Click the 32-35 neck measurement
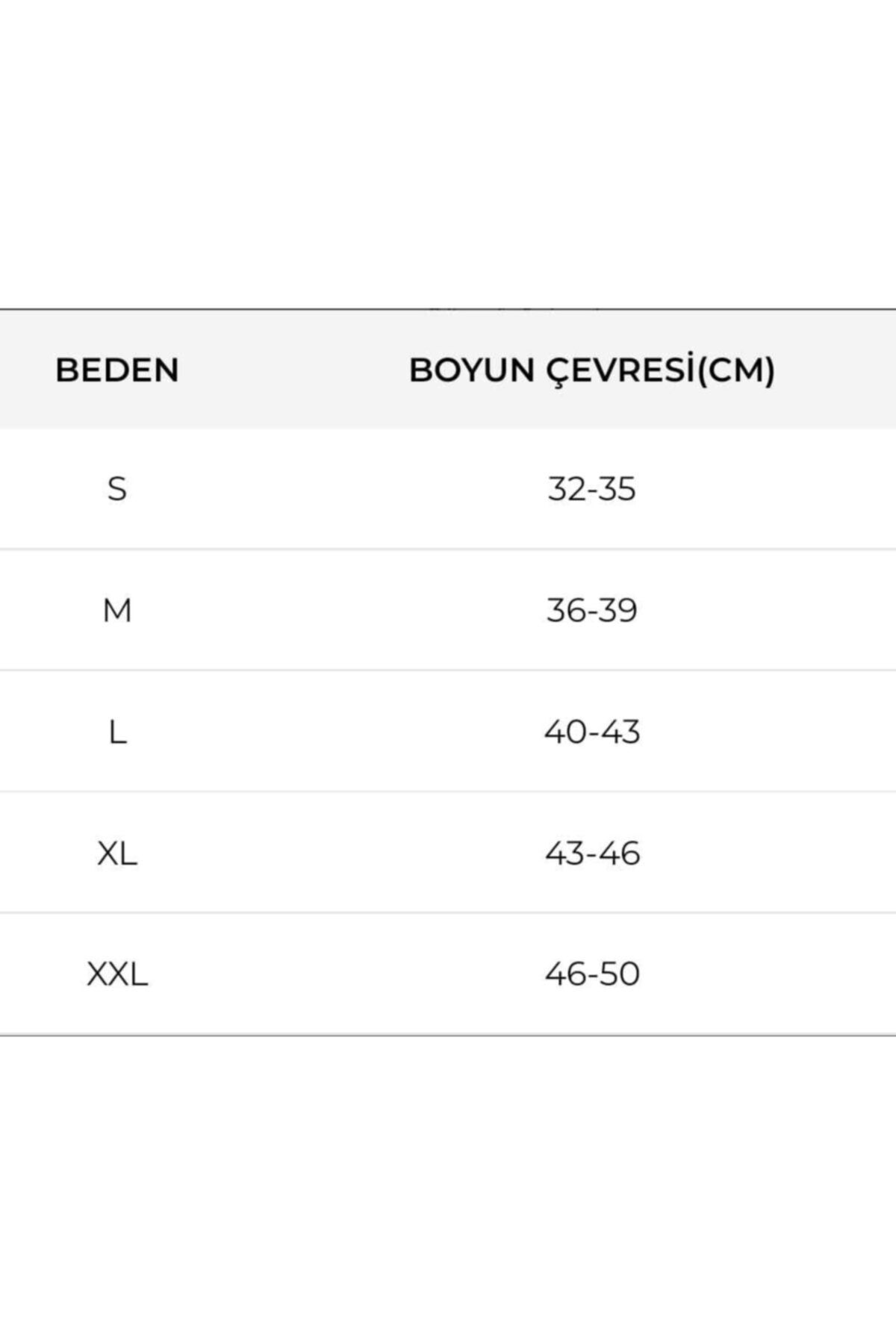Viewport: 896px width, 1344px height. [x=592, y=489]
